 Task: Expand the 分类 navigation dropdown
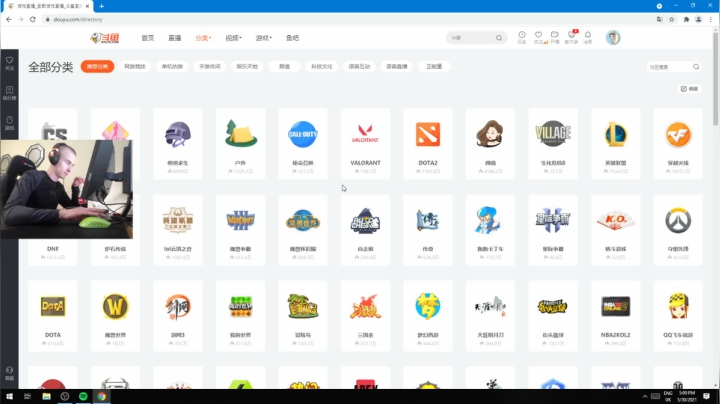click(203, 38)
